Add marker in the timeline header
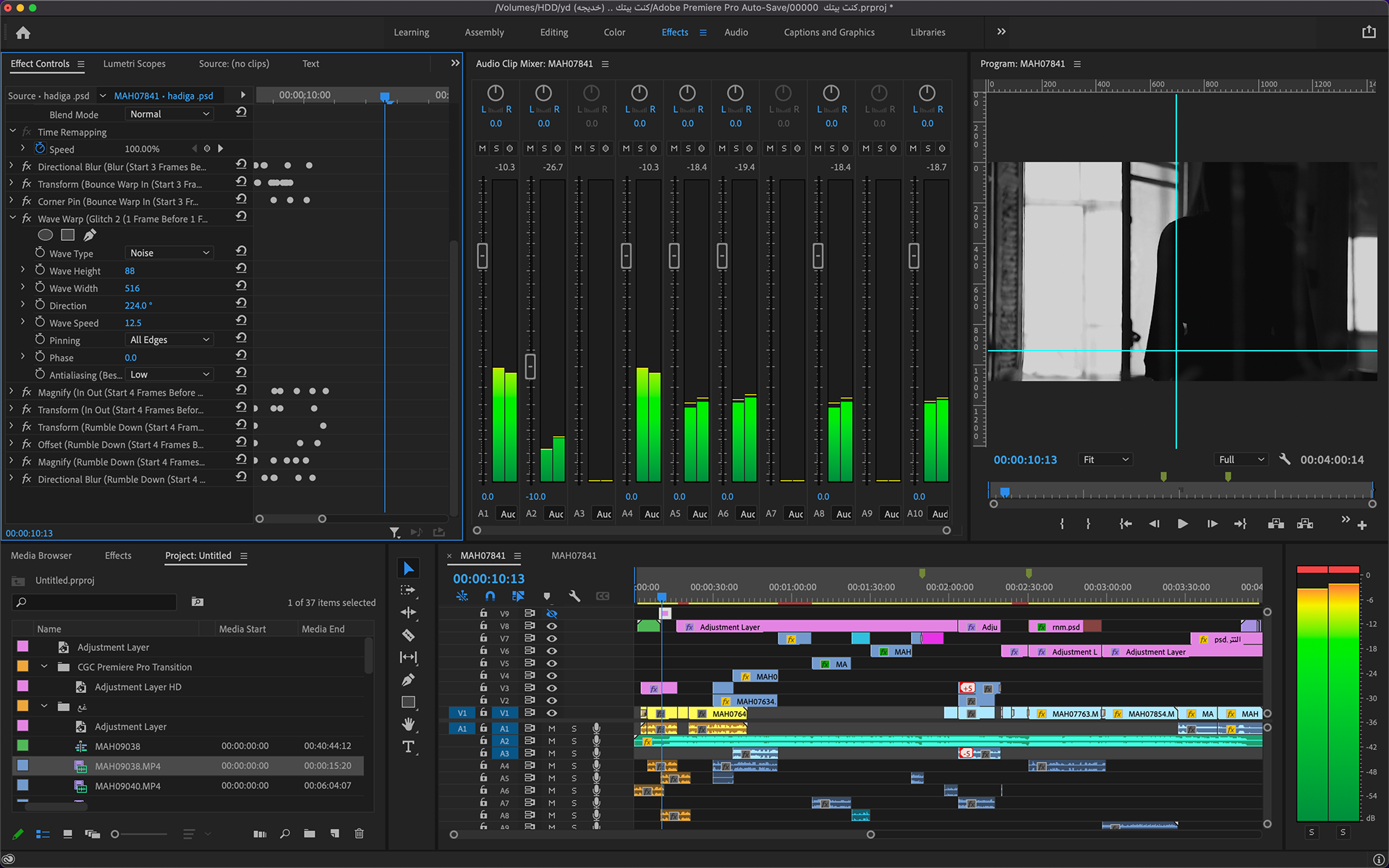The height and width of the screenshot is (868, 1389). click(x=547, y=596)
